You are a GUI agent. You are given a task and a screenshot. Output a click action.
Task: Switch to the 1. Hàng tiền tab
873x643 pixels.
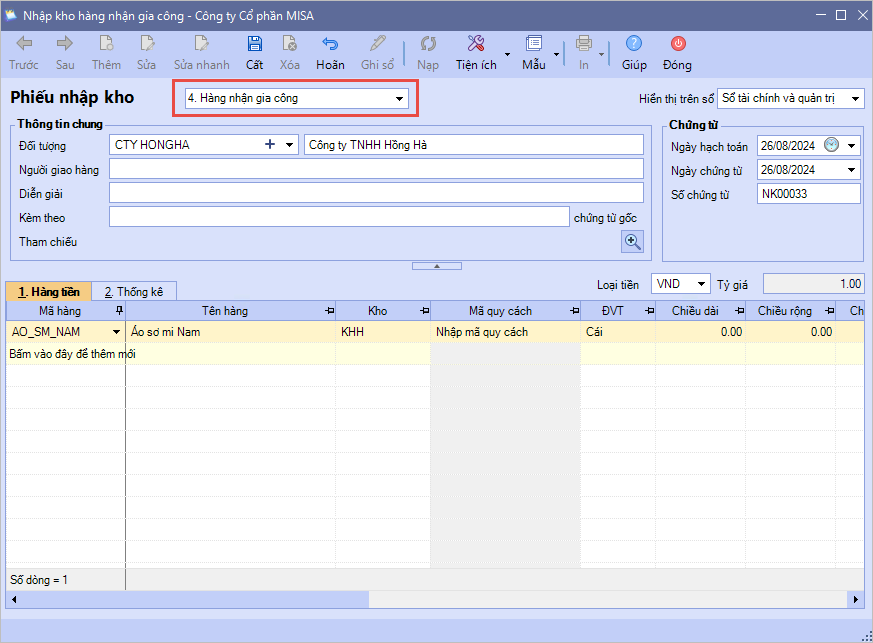48,292
